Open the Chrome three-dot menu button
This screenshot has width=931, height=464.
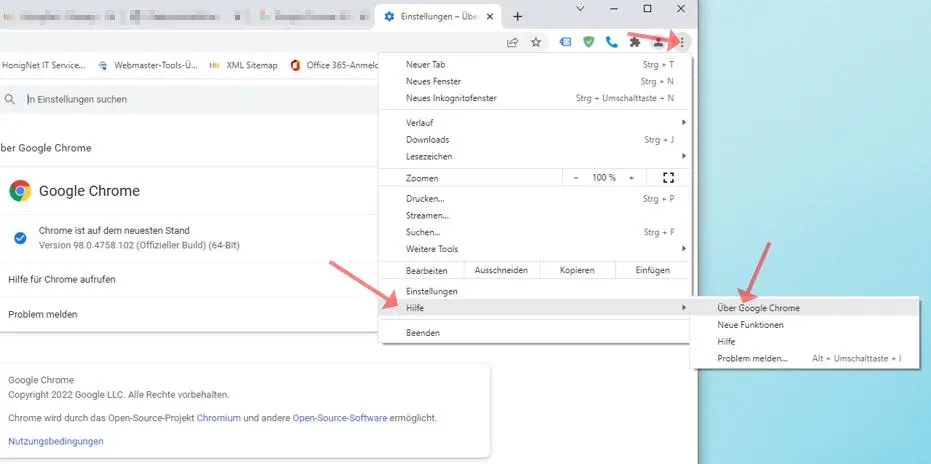(682, 42)
